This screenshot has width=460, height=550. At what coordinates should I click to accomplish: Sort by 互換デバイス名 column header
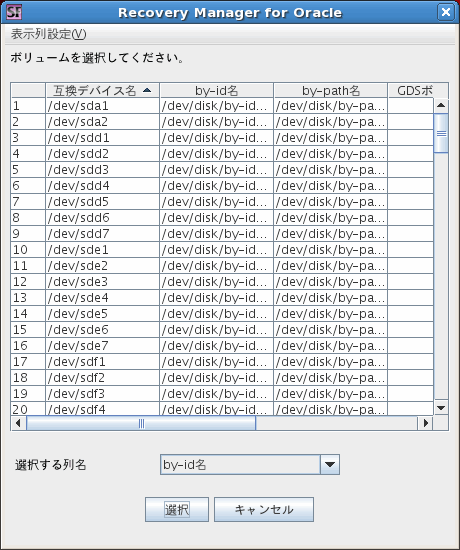tap(102, 91)
